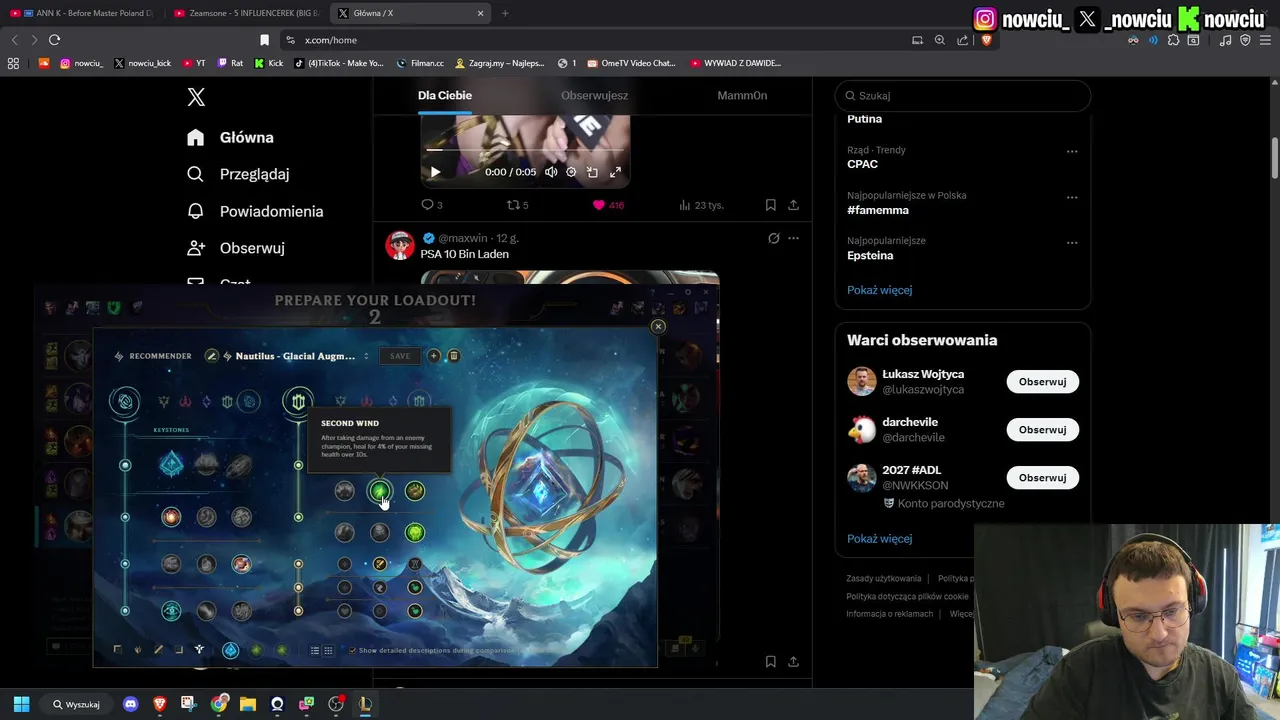The image size is (1280, 720).
Task: Open rune page dropdown Nautilus - Glacial Augm...
Action: 301,356
